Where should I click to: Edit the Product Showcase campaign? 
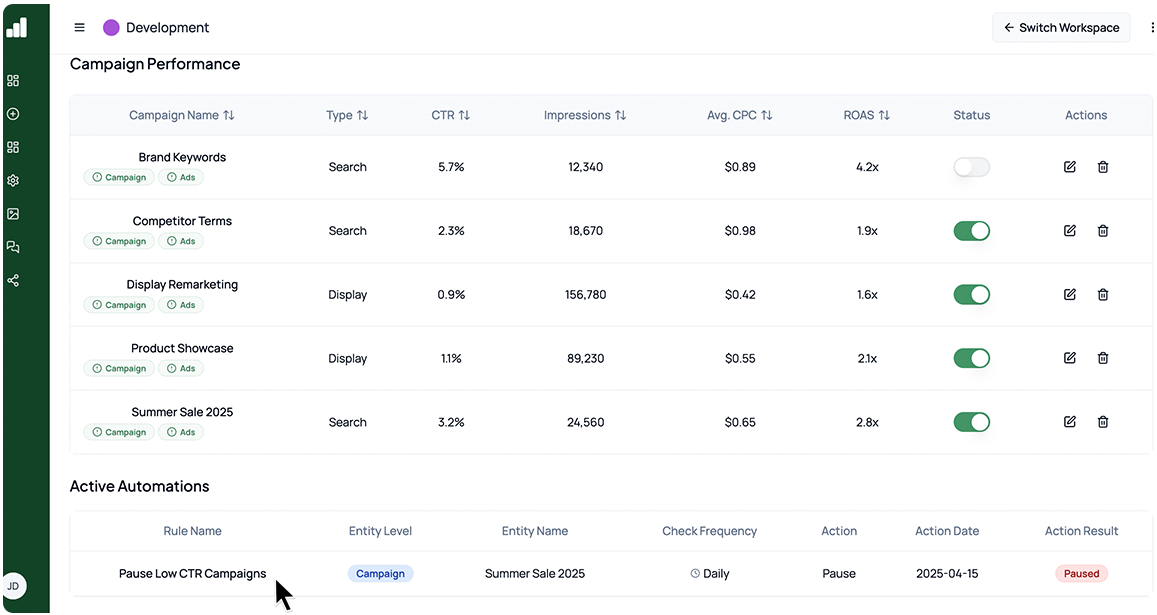[1069, 358]
